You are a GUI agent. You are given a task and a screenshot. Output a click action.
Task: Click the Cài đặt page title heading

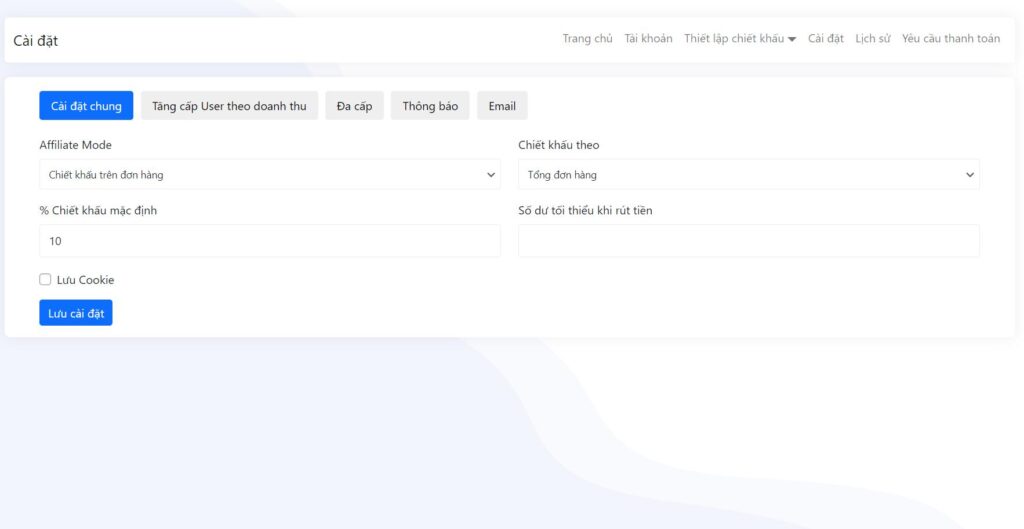[x=36, y=41]
